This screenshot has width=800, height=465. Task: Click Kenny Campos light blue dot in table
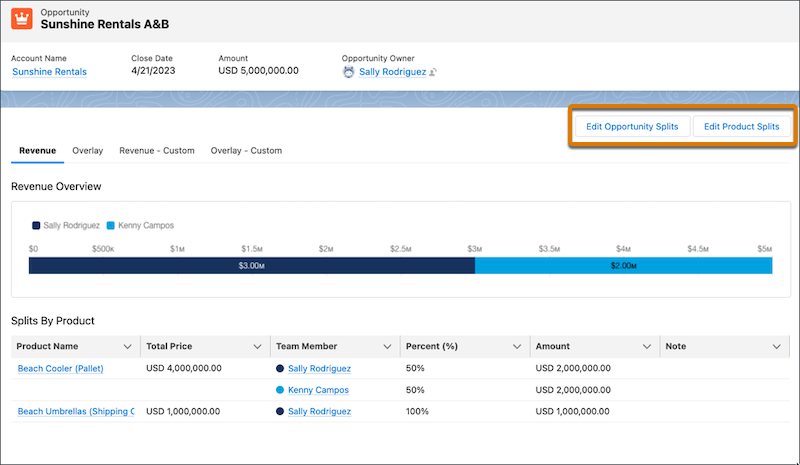click(x=280, y=390)
